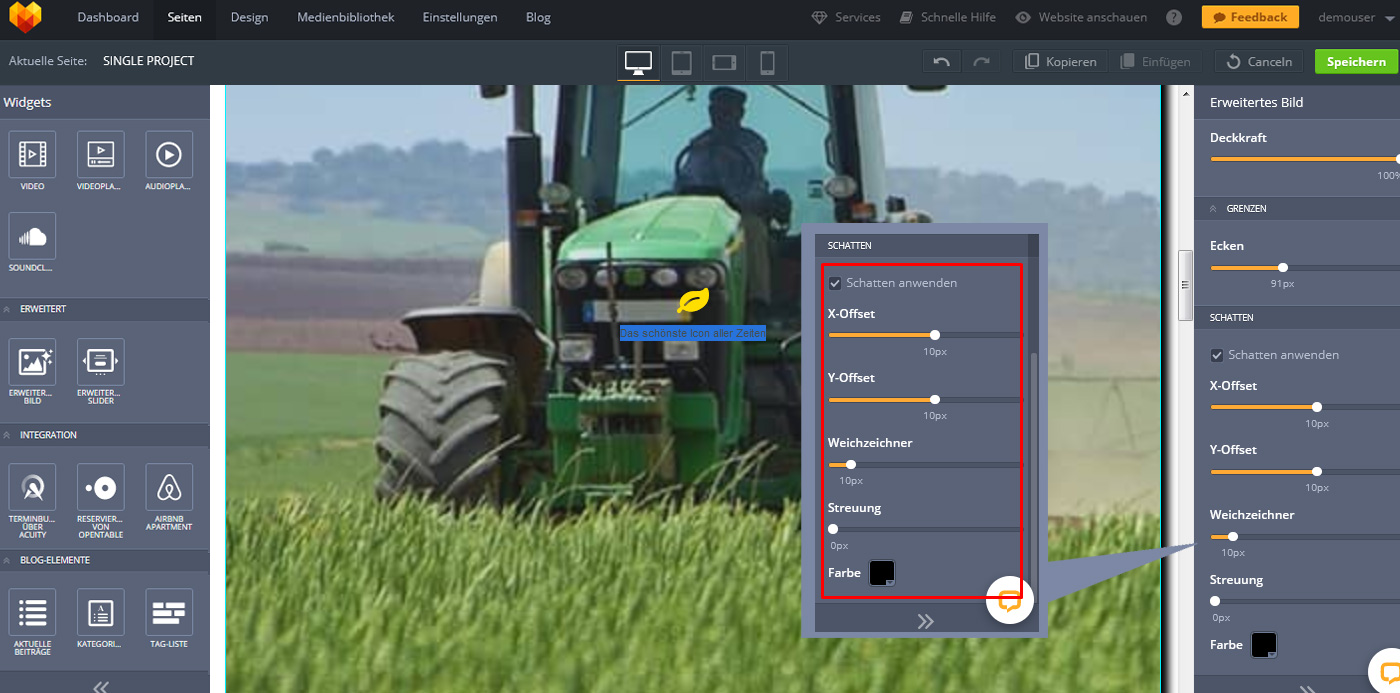Open the Design menu
The height and width of the screenshot is (693, 1400).
(x=249, y=17)
